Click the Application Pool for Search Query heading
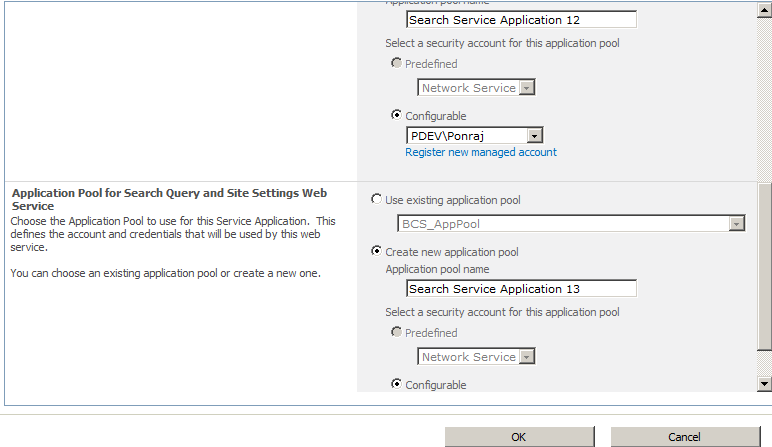 point(169,199)
